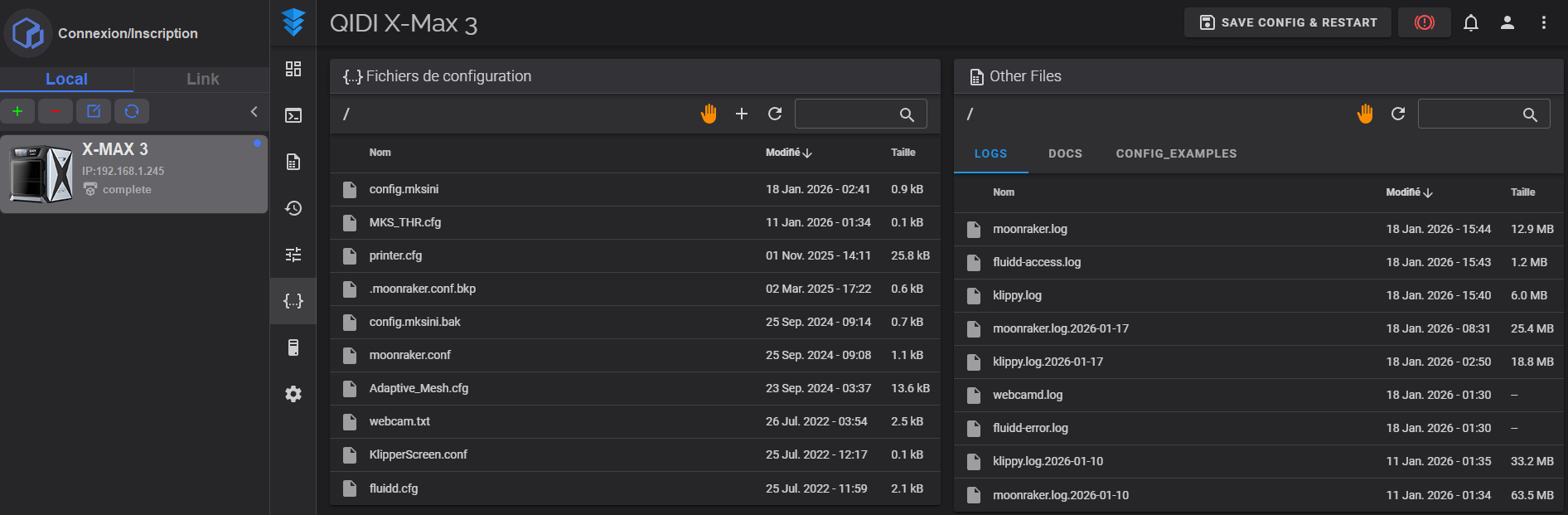Switch to the Local tab
1568x515 pixels.
click(x=66, y=79)
